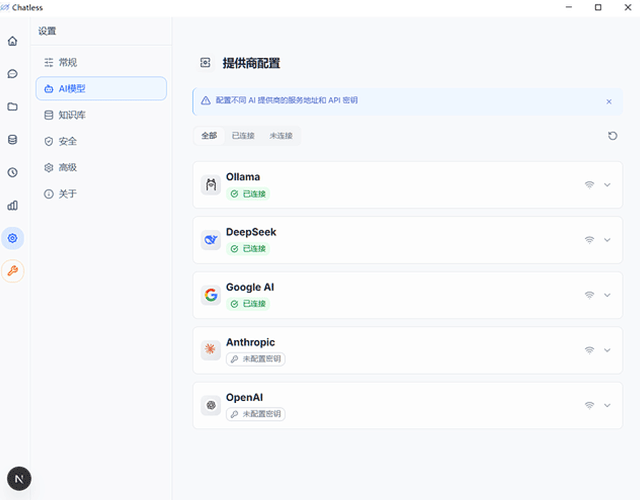Screen dimensions: 640x500
Task: Select the 未连接 filter tab
Action: 281,136
